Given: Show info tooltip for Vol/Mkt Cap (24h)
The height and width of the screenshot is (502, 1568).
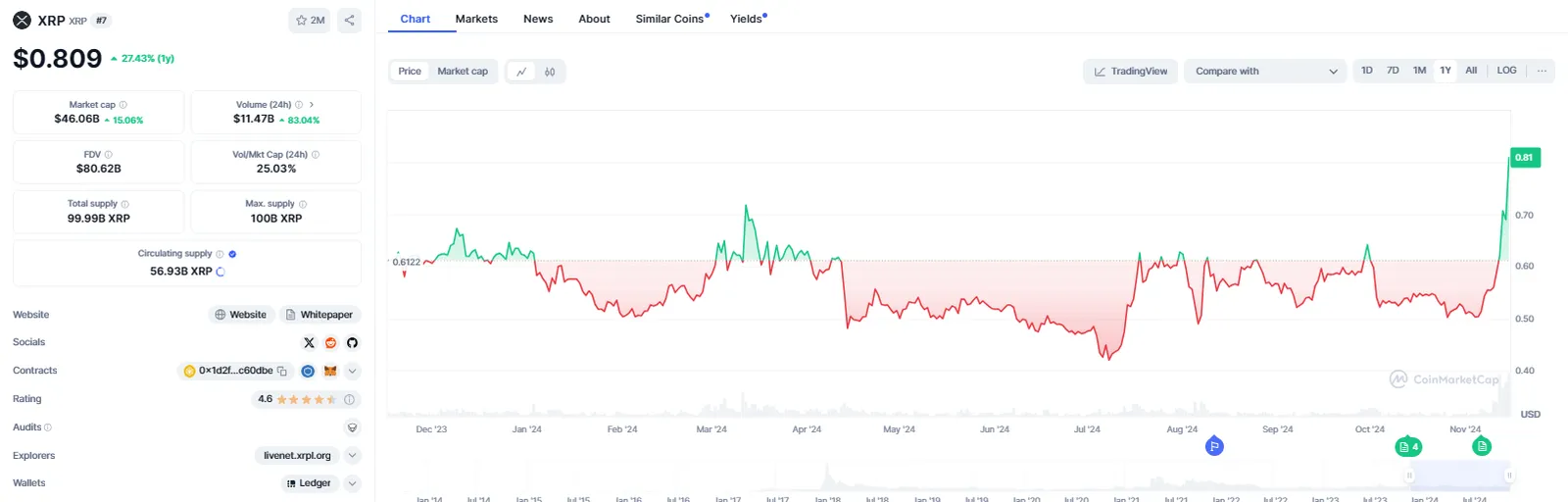Looking at the screenshot, I should click(316, 155).
